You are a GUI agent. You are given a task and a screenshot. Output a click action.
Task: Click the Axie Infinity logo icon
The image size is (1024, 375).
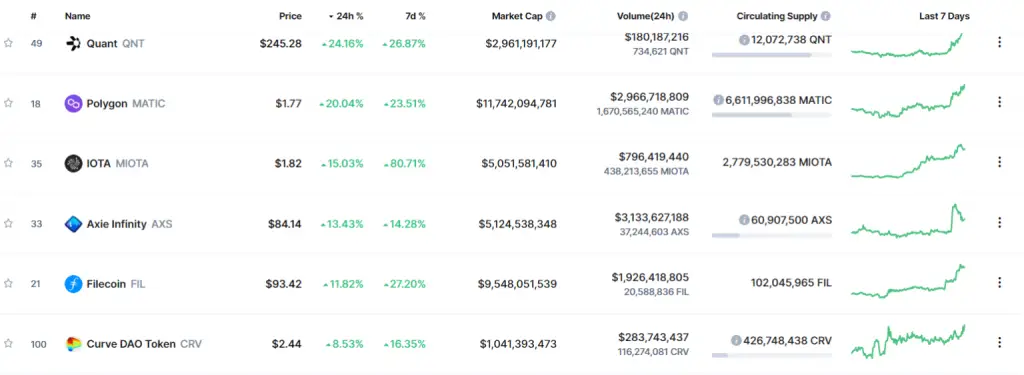click(x=73, y=224)
